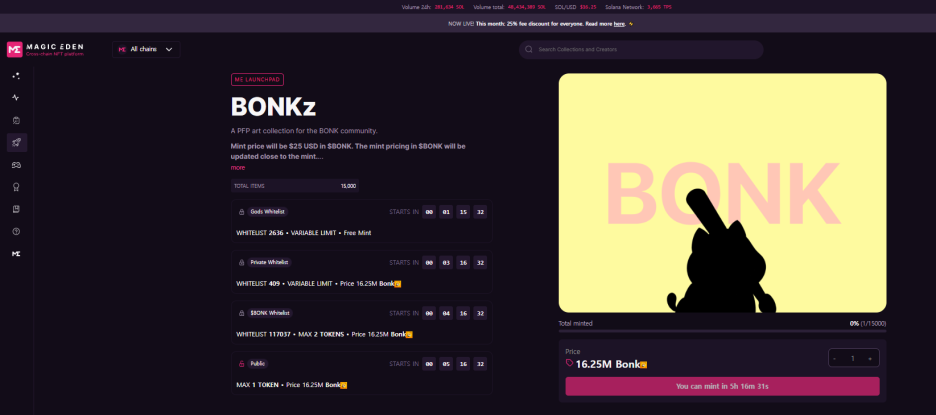Select the Gods Whitelist stage label
The height and width of the screenshot is (415, 936).
tap(268, 212)
